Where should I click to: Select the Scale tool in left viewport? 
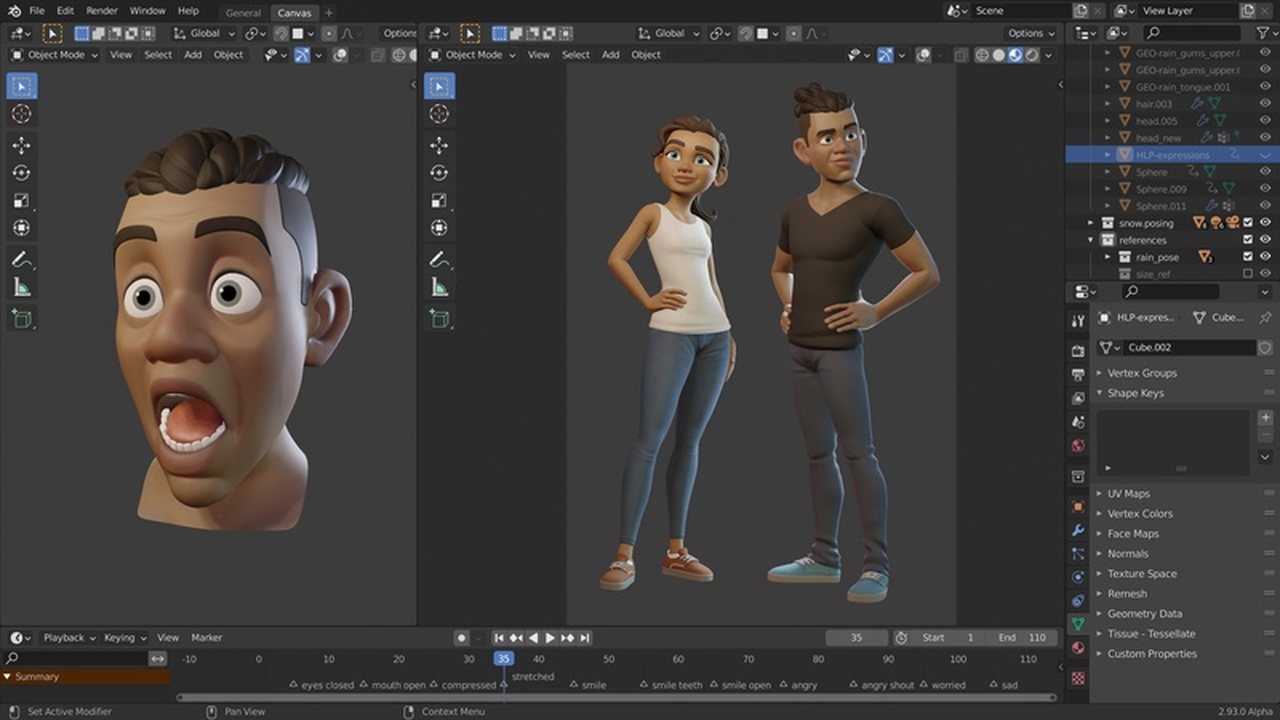pyautogui.click(x=21, y=200)
